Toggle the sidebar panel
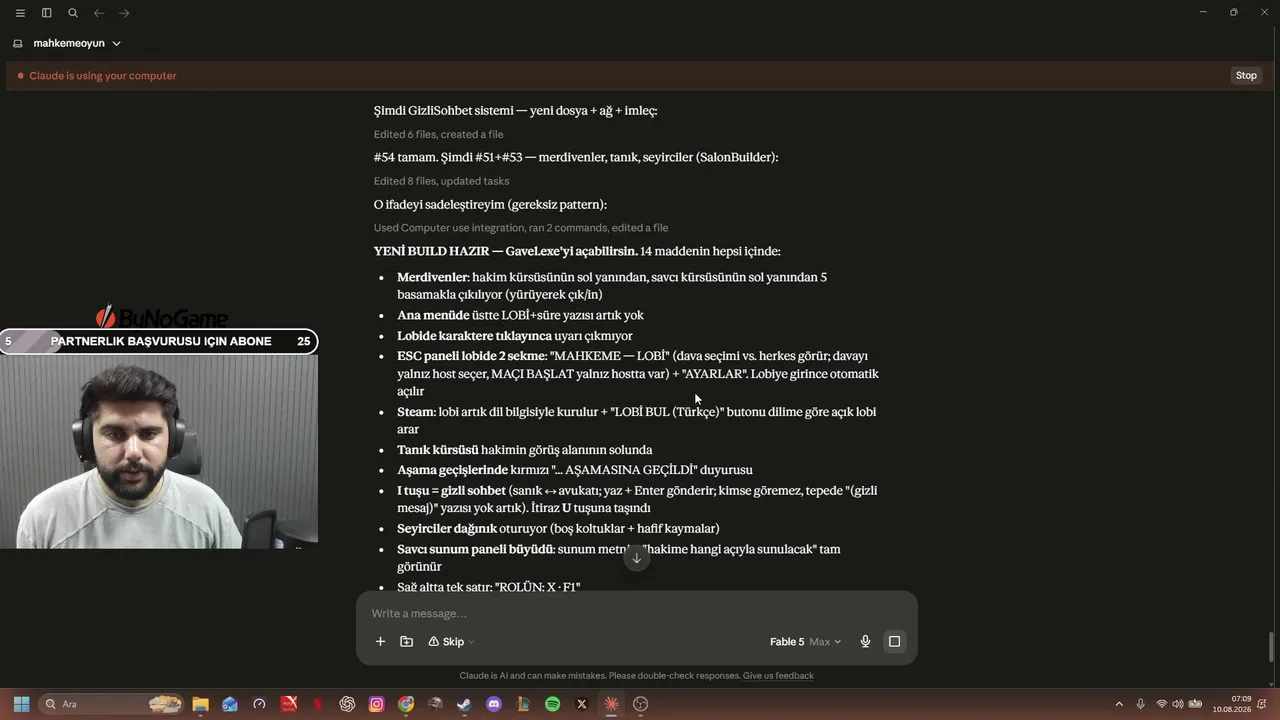Image resolution: width=1280 pixels, height=720 pixels. pos(46,13)
